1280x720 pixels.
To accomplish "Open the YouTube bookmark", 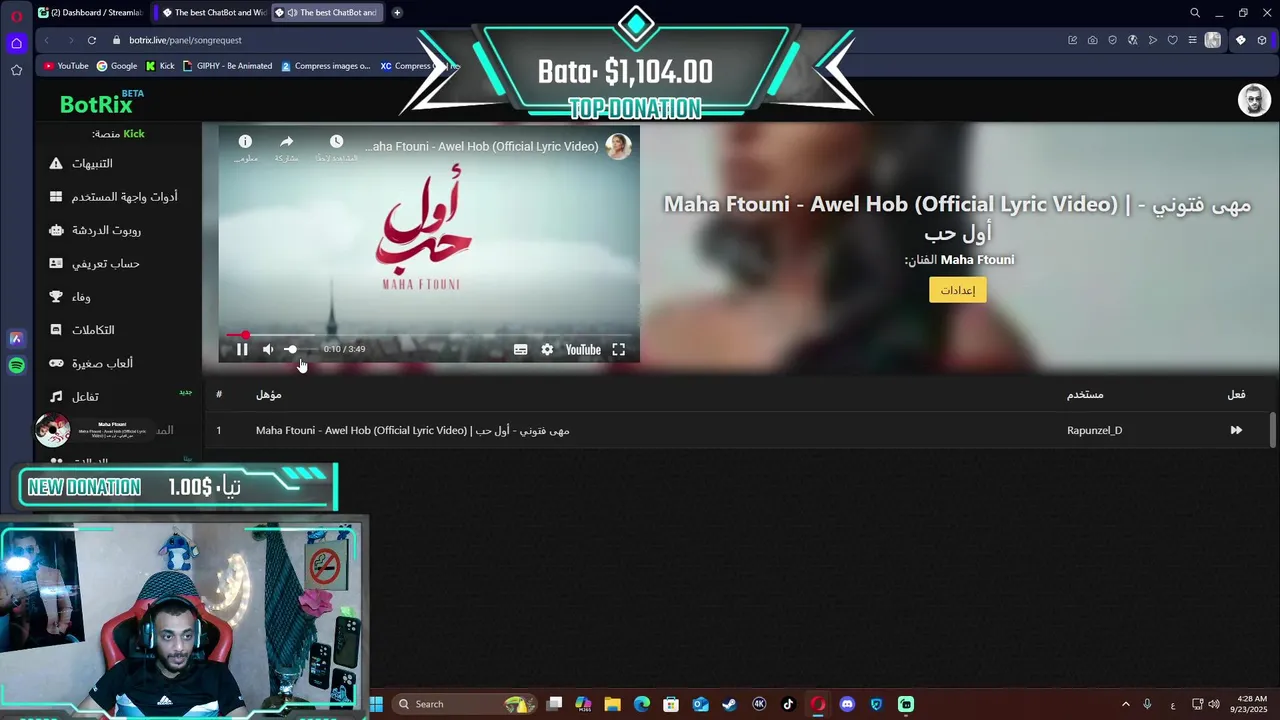I will (x=66, y=66).
